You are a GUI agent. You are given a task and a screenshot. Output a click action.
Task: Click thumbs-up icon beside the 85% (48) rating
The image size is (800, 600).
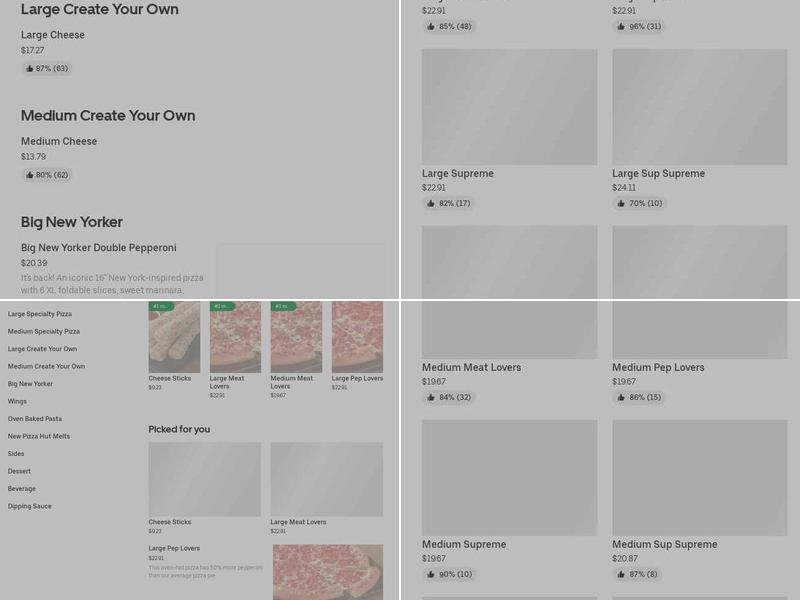click(x=431, y=27)
